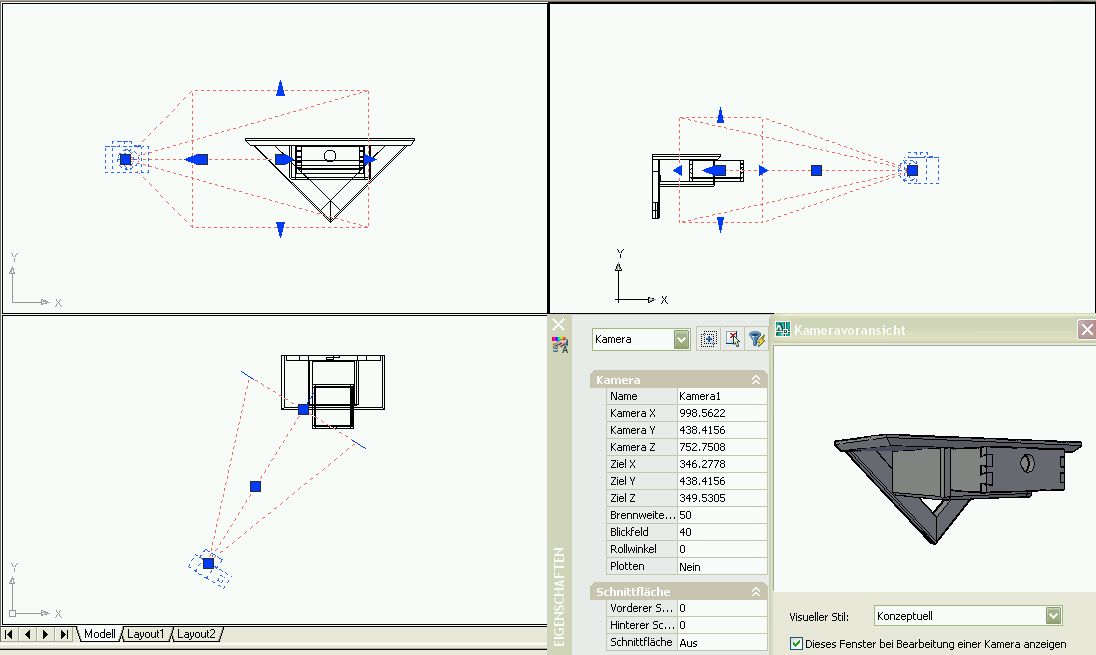Select the Ziel X value 346.2778
This screenshot has height=655, width=1096.
(722, 464)
